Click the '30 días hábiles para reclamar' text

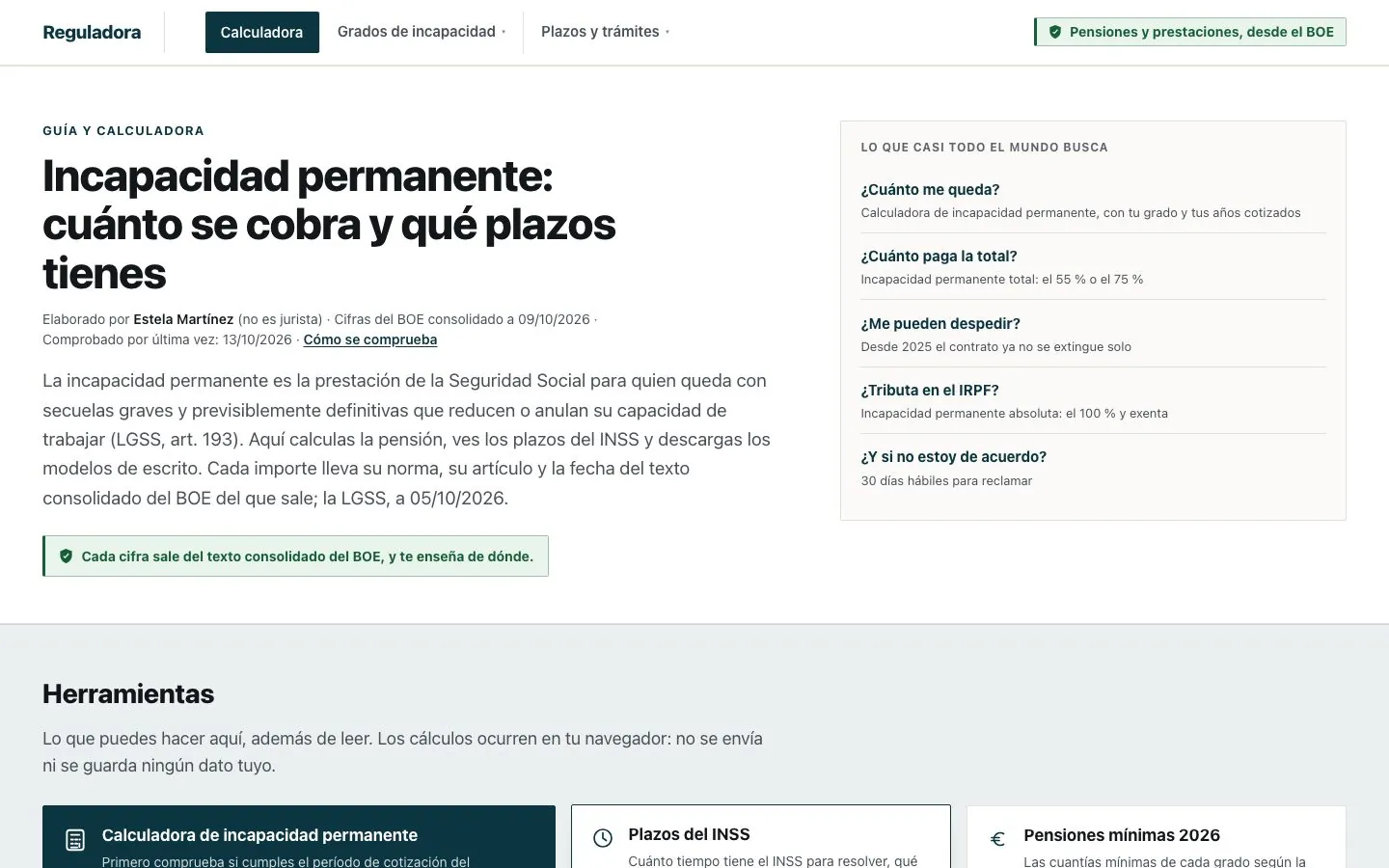[x=946, y=481]
